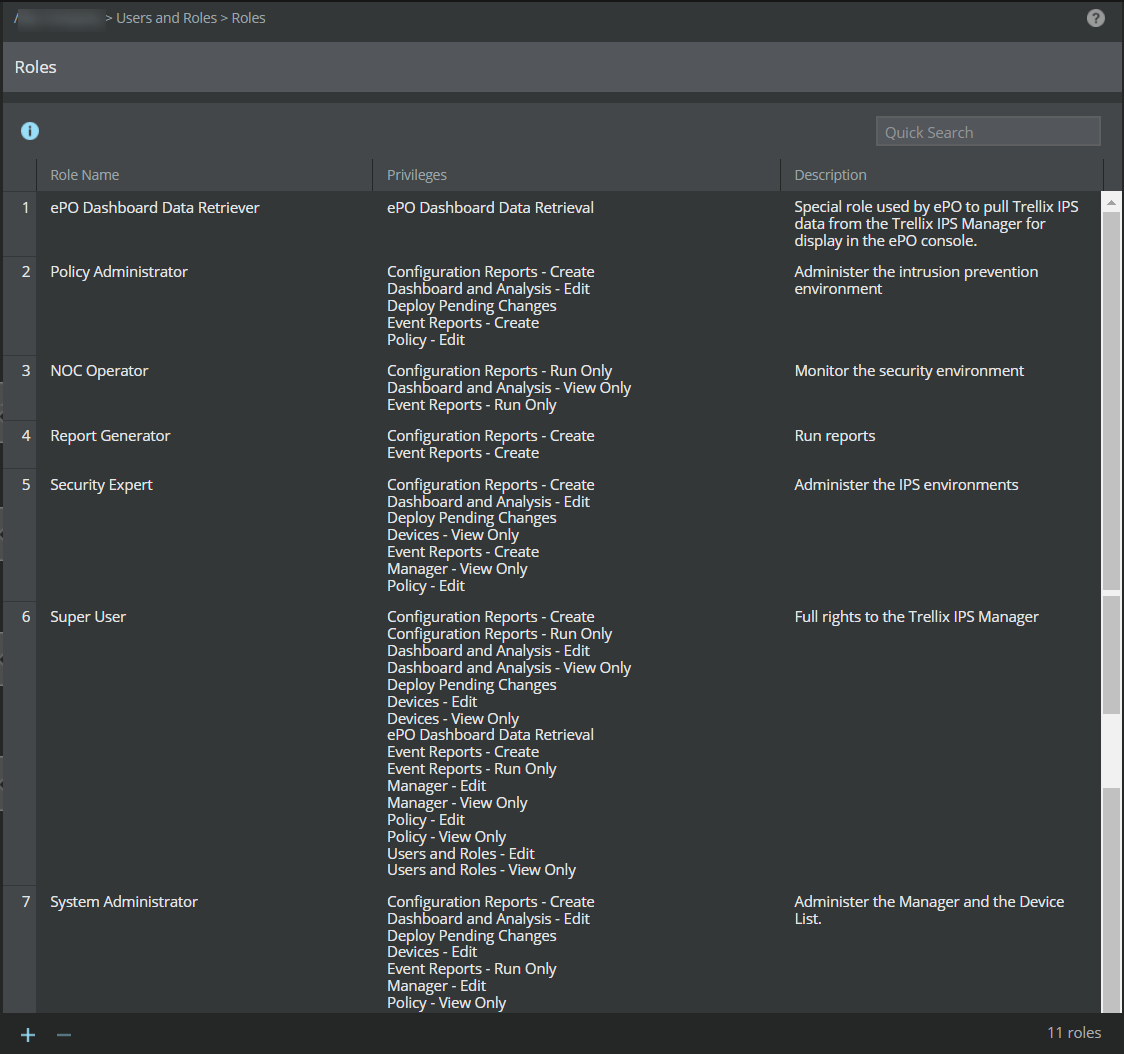This screenshot has width=1124, height=1054.
Task: Select Report Generator role name
Action: (110, 436)
